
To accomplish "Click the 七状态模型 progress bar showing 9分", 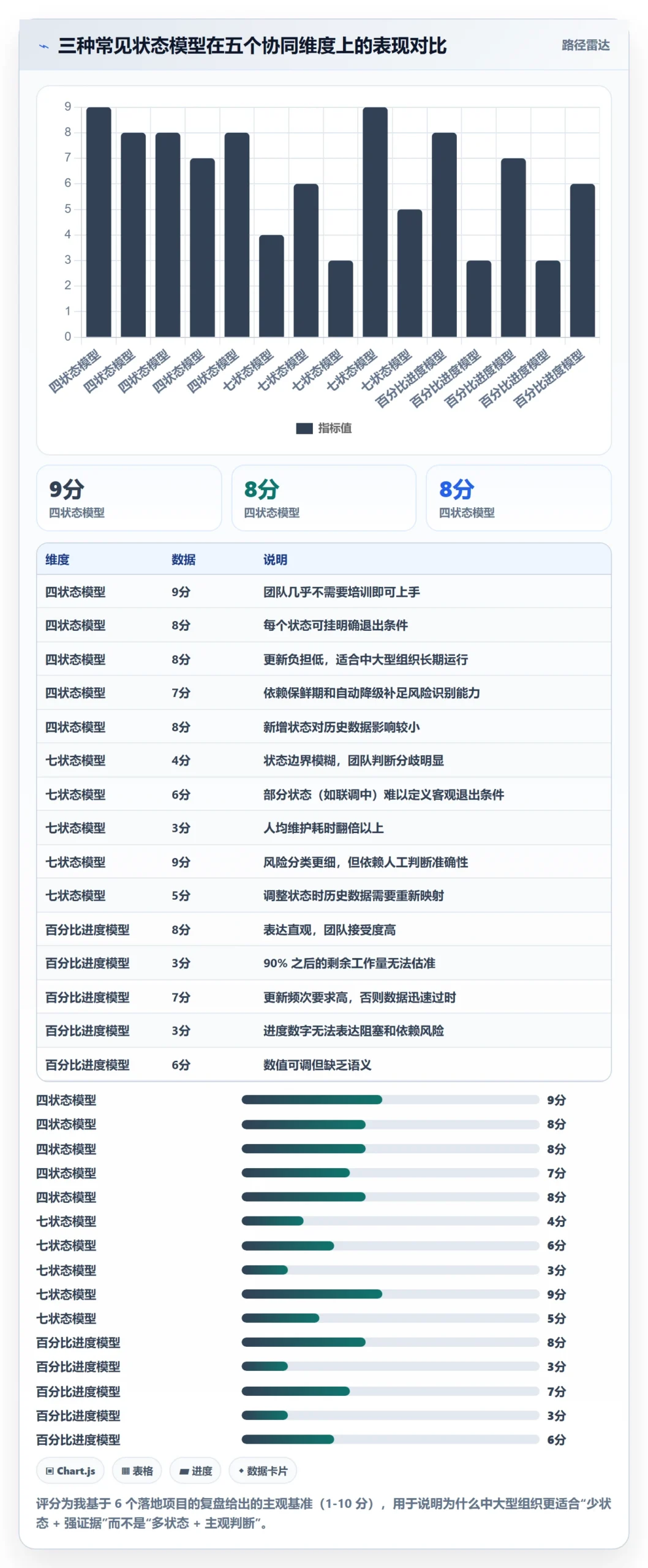I will 390,1294.
